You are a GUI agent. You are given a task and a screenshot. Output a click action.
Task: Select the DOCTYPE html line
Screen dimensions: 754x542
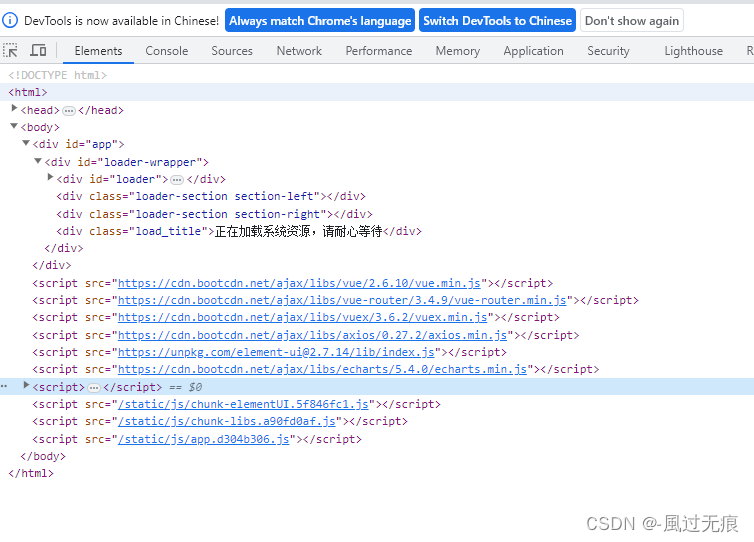point(57,75)
